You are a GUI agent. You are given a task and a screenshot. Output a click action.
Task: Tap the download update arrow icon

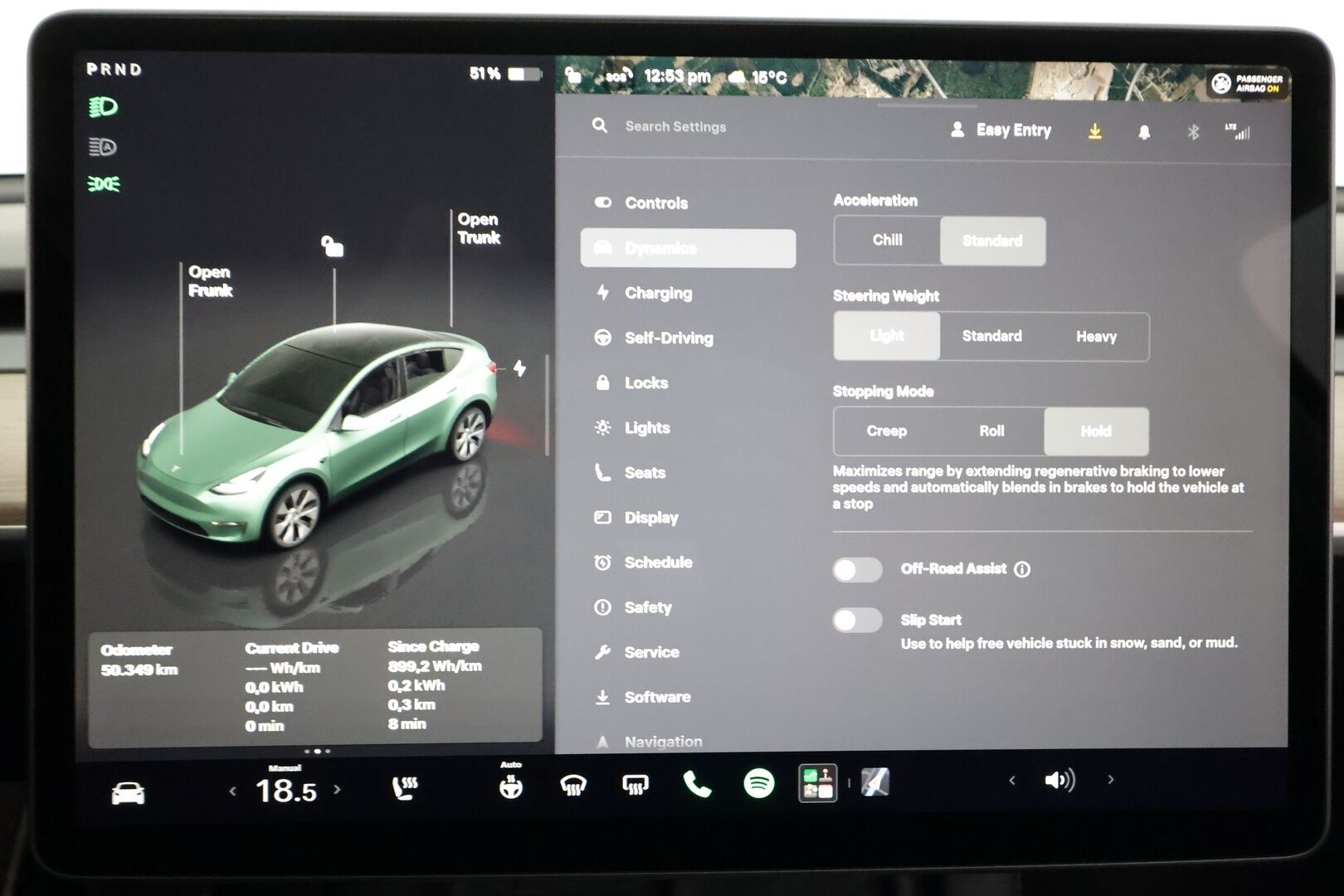pyautogui.click(x=1095, y=131)
